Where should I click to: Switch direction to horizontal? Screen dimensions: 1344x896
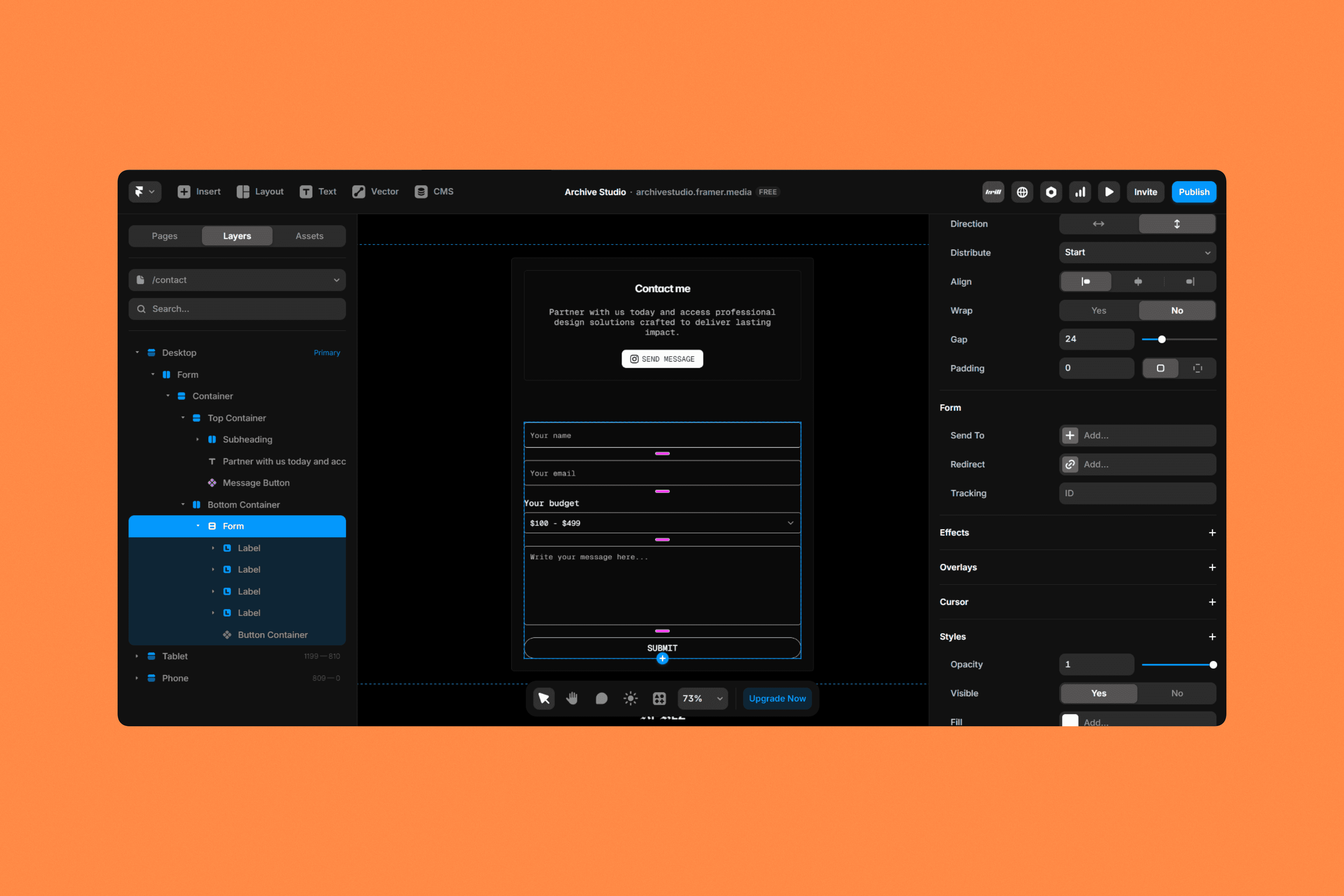(1098, 224)
